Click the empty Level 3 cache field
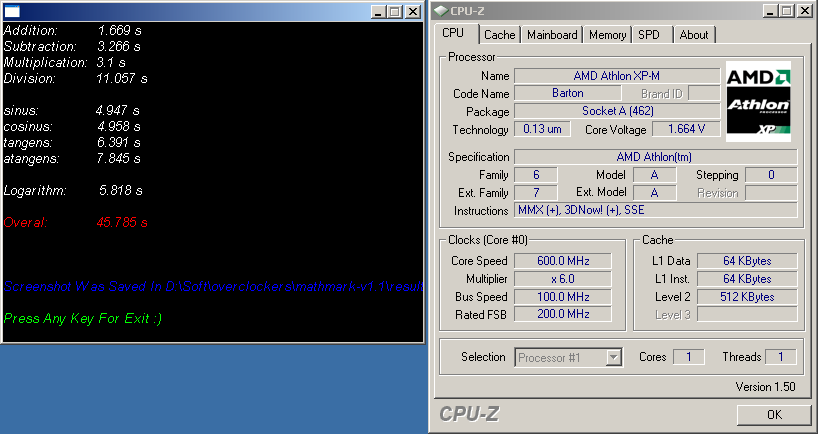This screenshot has width=818, height=434. click(747, 315)
